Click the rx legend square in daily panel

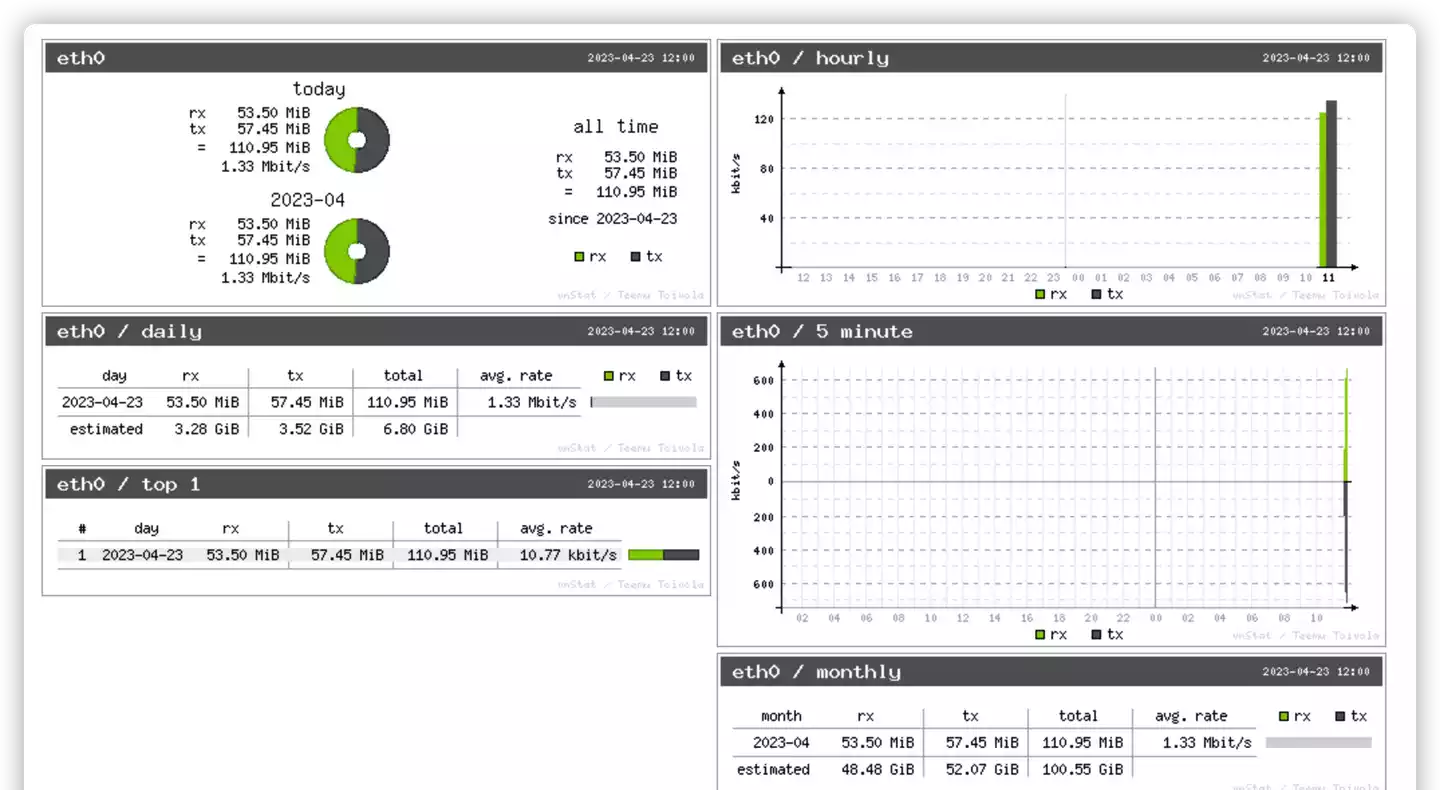(608, 376)
